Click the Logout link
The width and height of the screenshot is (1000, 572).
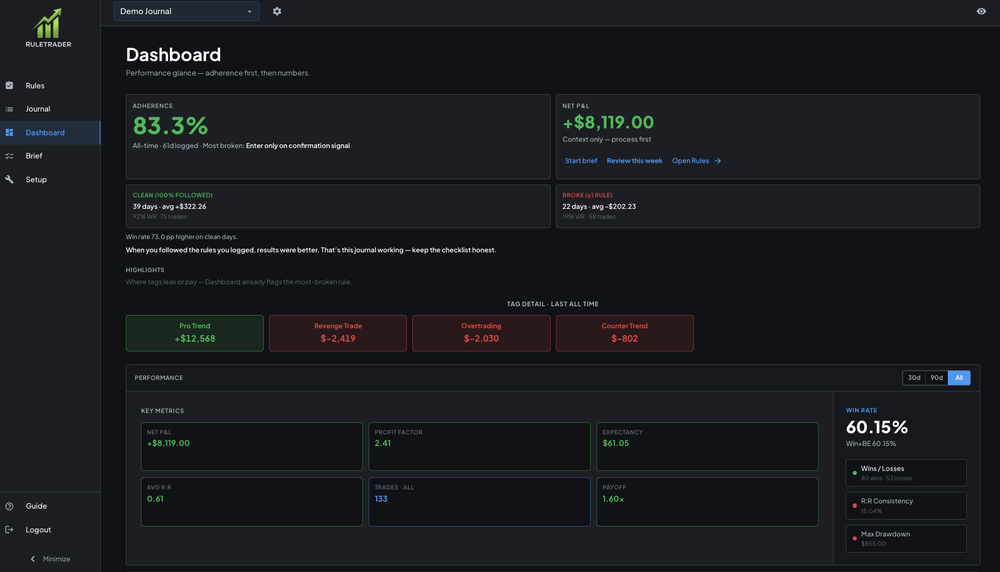pyautogui.click(x=50, y=529)
